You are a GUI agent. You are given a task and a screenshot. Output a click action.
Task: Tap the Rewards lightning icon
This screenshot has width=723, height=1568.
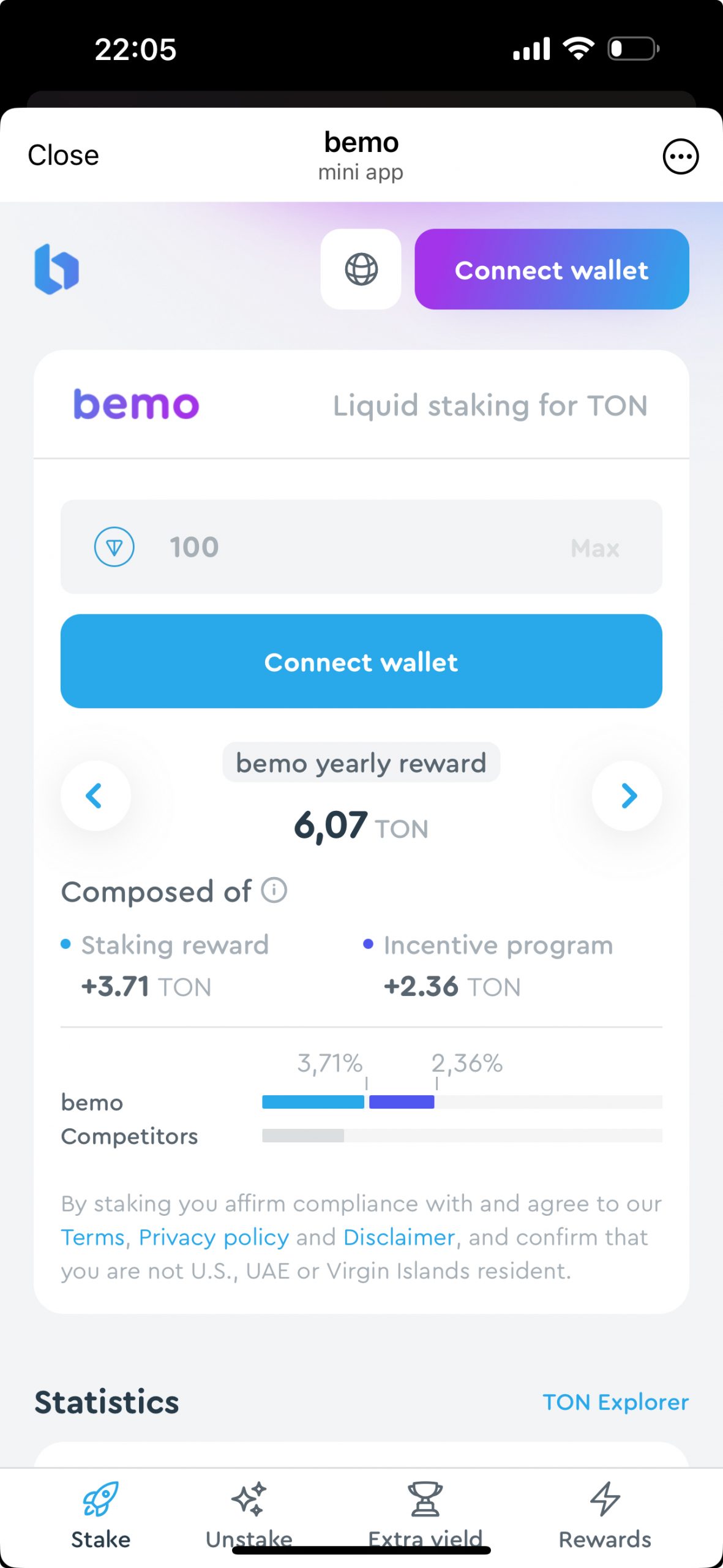click(x=605, y=1498)
